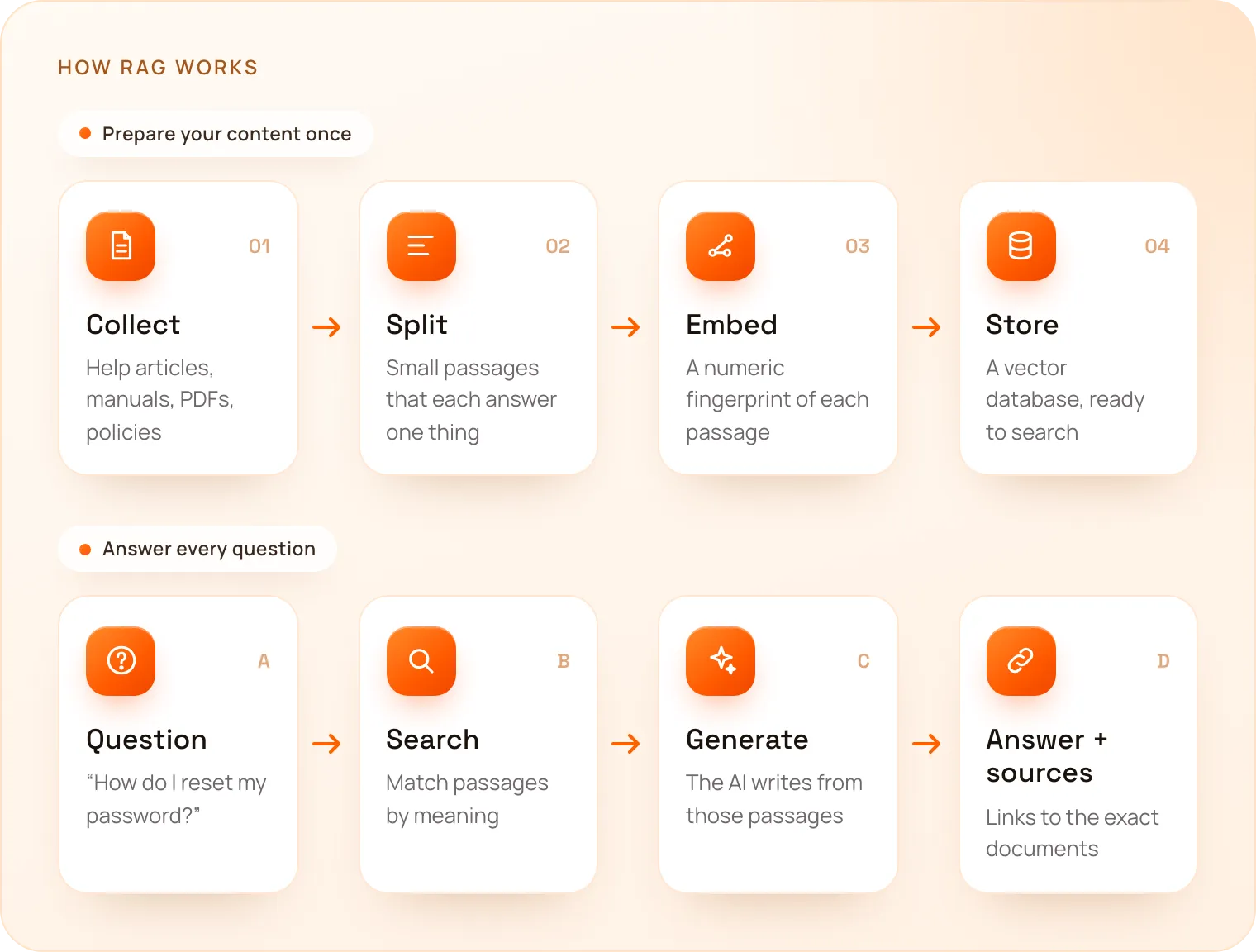The image size is (1256, 952).
Task: Click 'The AI writes from those passages' text
Action: tap(774, 799)
